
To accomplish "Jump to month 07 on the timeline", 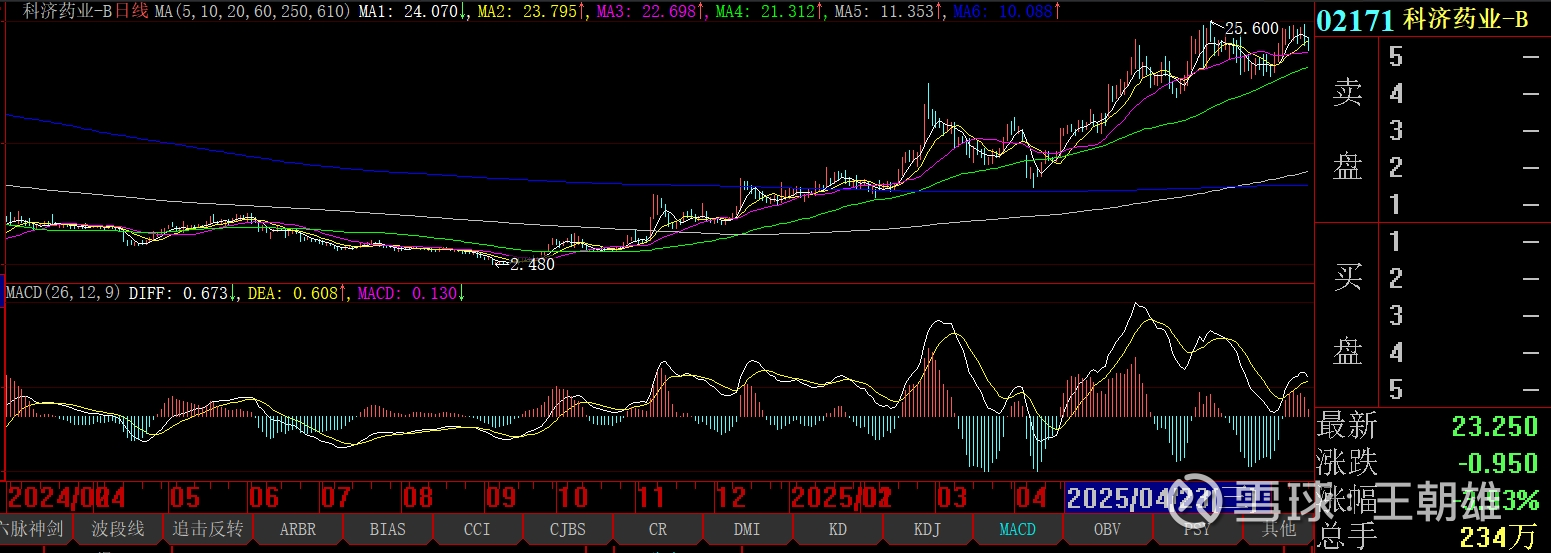I will [x=336, y=498].
